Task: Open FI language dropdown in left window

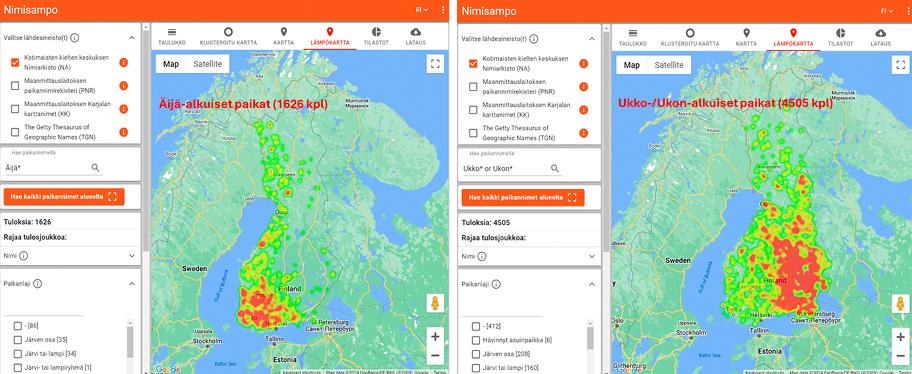Action: 422,10
